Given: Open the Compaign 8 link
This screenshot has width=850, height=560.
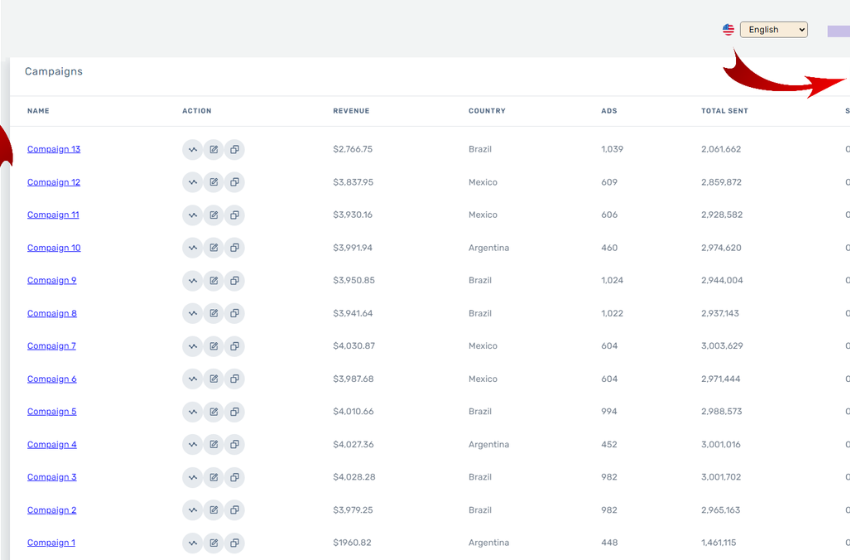Looking at the screenshot, I should (x=51, y=313).
